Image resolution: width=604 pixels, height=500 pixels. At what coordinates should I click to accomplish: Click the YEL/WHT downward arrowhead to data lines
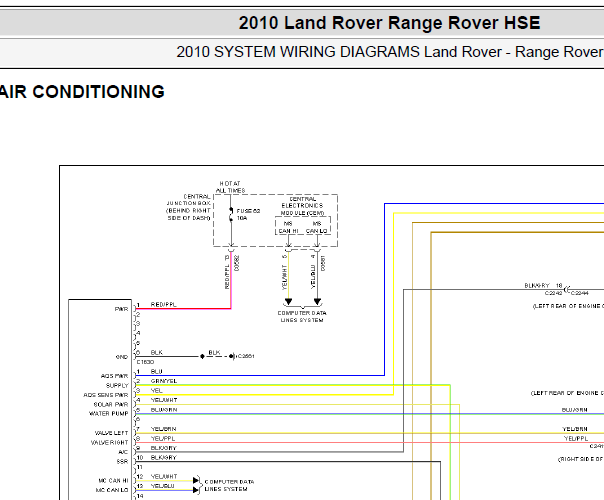pyautogui.click(x=288, y=301)
